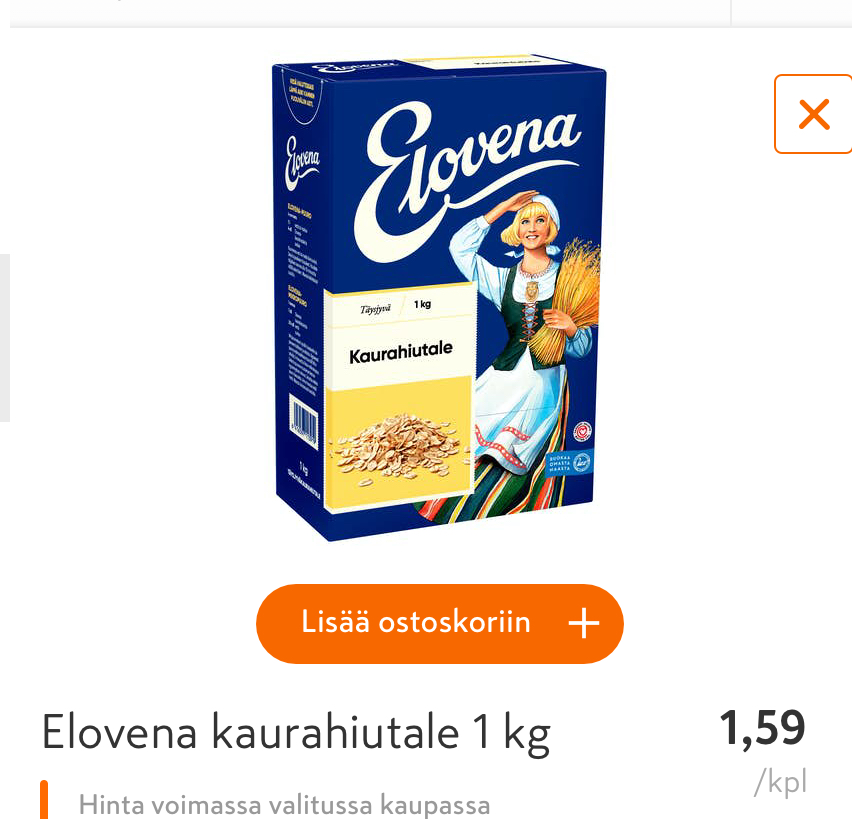
Task: Click the Täysjyvä label on box
Action: [x=375, y=309]
